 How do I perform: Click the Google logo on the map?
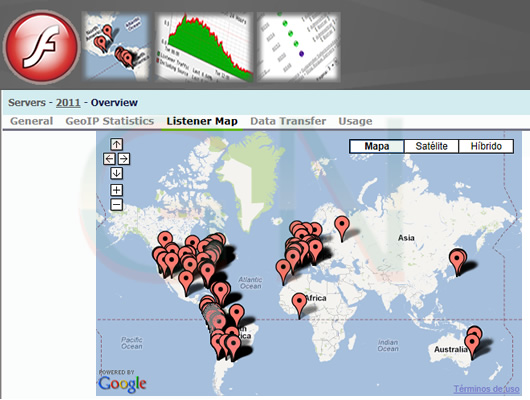pyautogui.click(x=122, y=384)
